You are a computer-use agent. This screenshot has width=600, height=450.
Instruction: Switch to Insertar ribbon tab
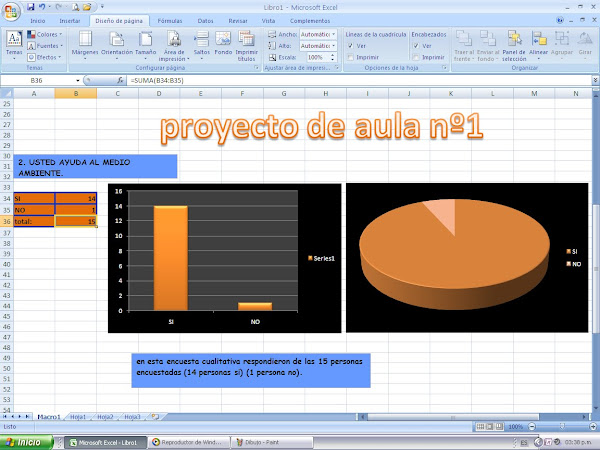tap(70, 21)
